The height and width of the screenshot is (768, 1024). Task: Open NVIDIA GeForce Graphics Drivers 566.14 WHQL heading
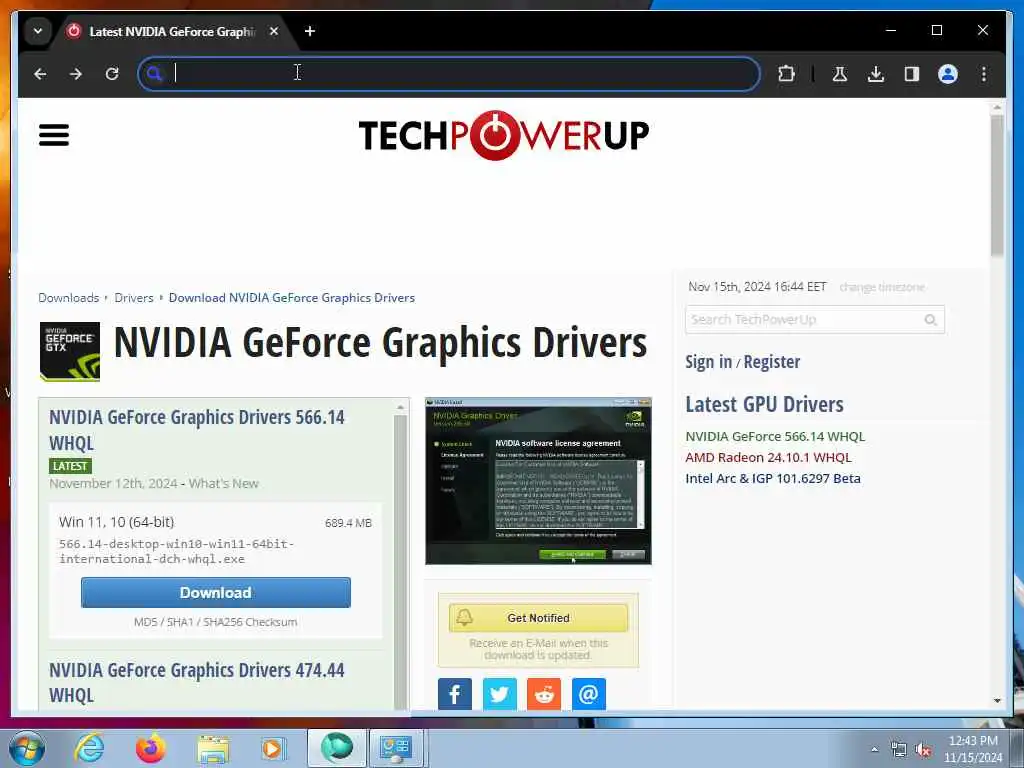click(197, 430)
